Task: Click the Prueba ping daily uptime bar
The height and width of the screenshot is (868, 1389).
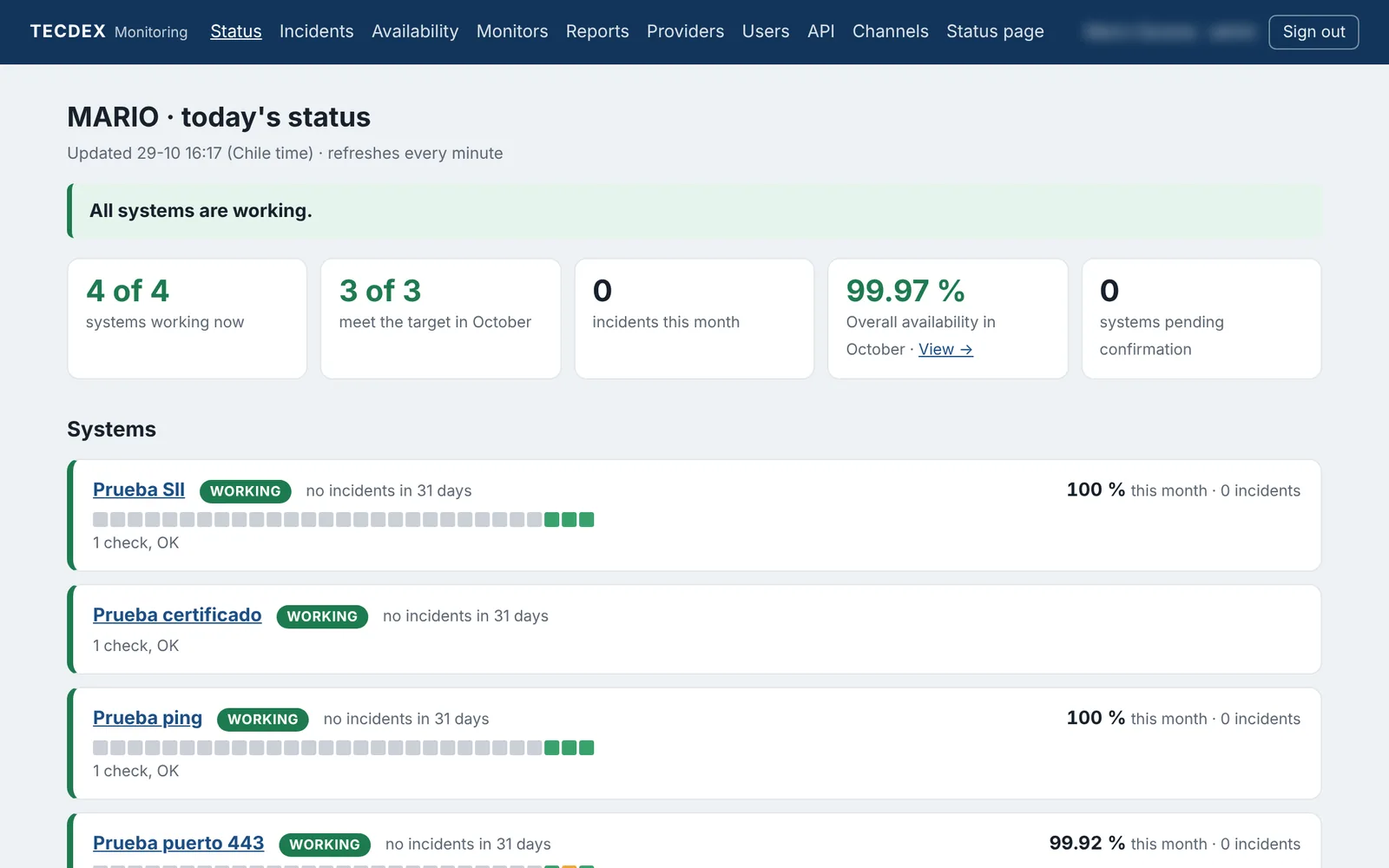Action: point(343,748)
